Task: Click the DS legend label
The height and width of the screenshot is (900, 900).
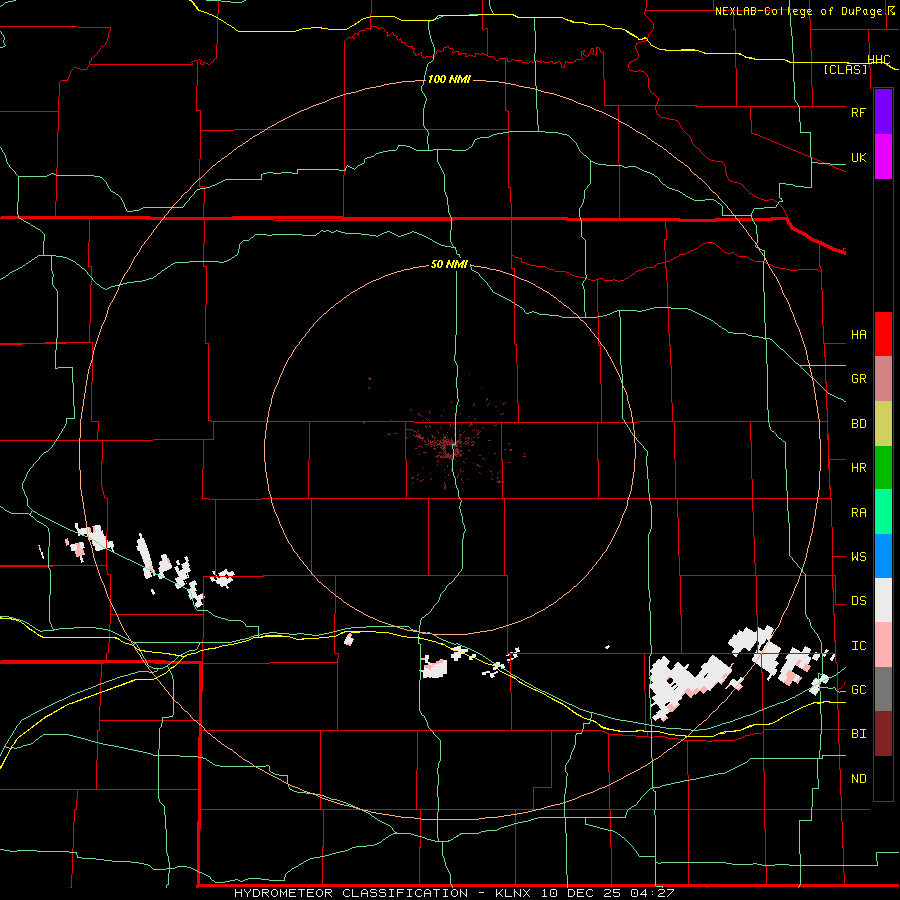Action: [858, 601]
